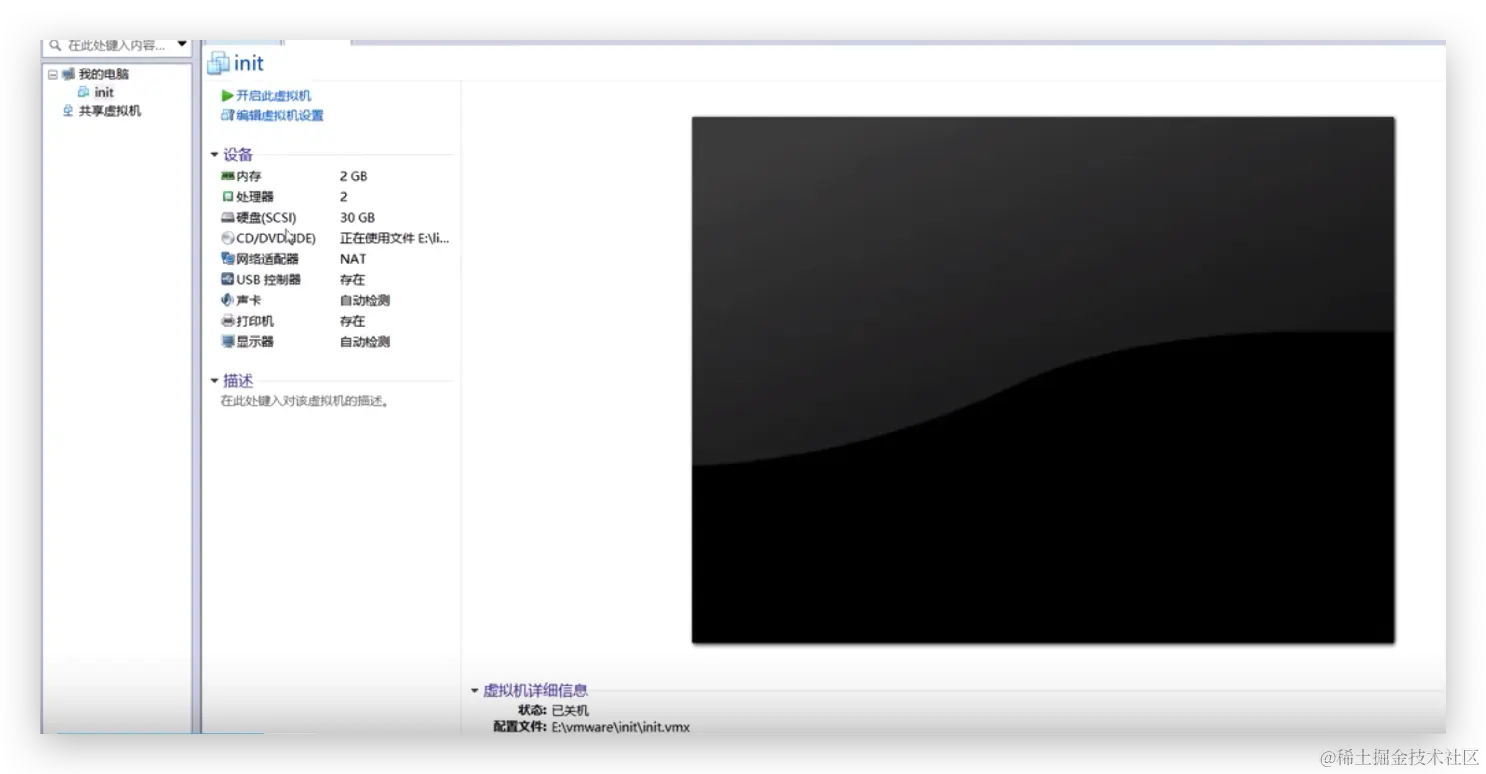The image size is (1486, 774).
Task: Select 共享虚拟机 in the library tree
Action: point(110,111)
